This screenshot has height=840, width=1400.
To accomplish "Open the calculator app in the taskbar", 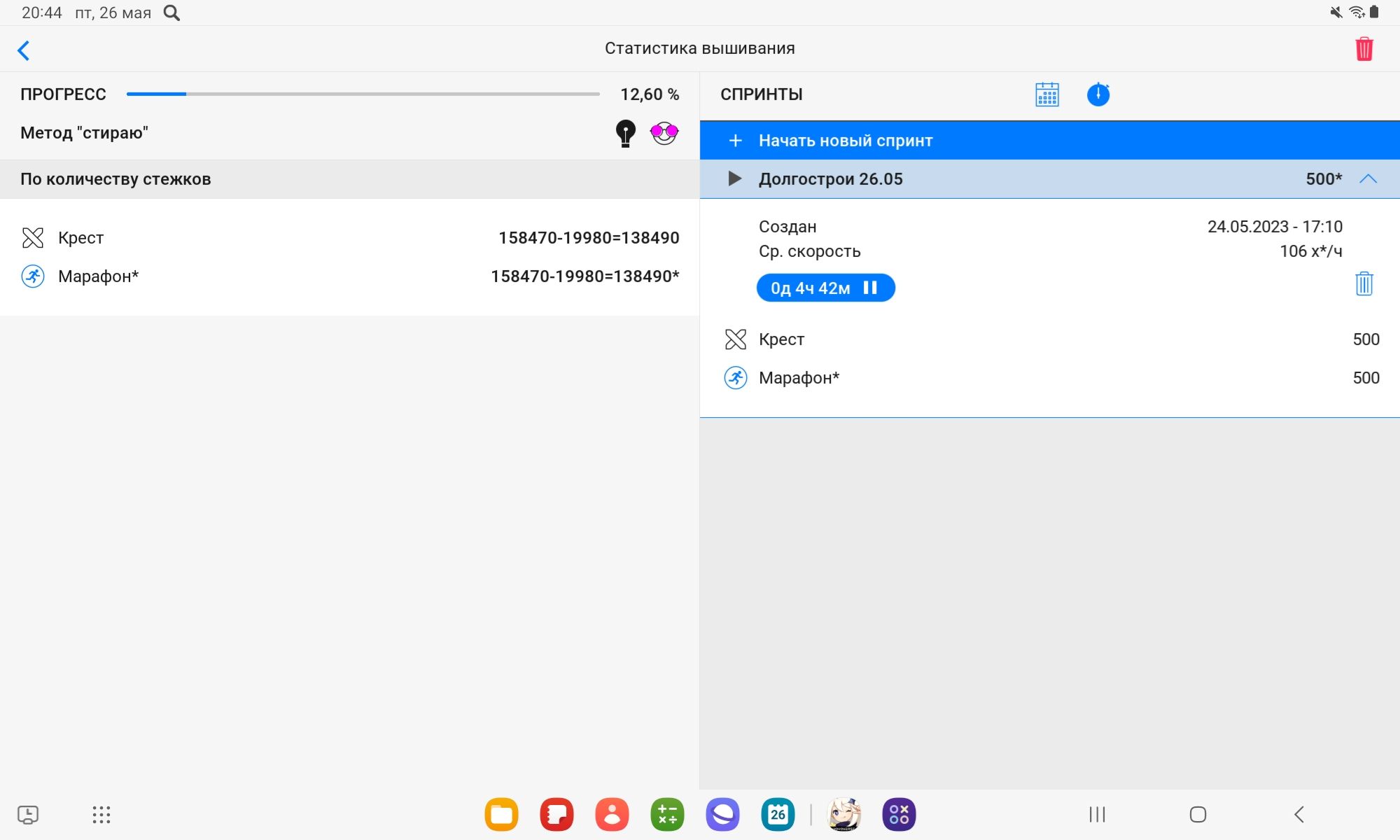I will click(667, 815).
